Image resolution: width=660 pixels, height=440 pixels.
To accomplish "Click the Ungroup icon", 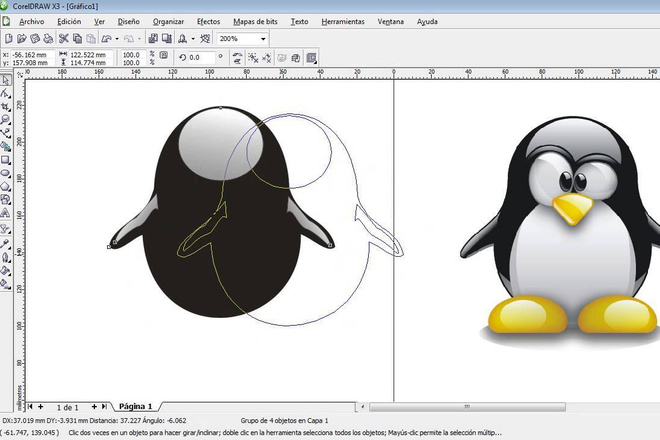I will click(253, 58).
